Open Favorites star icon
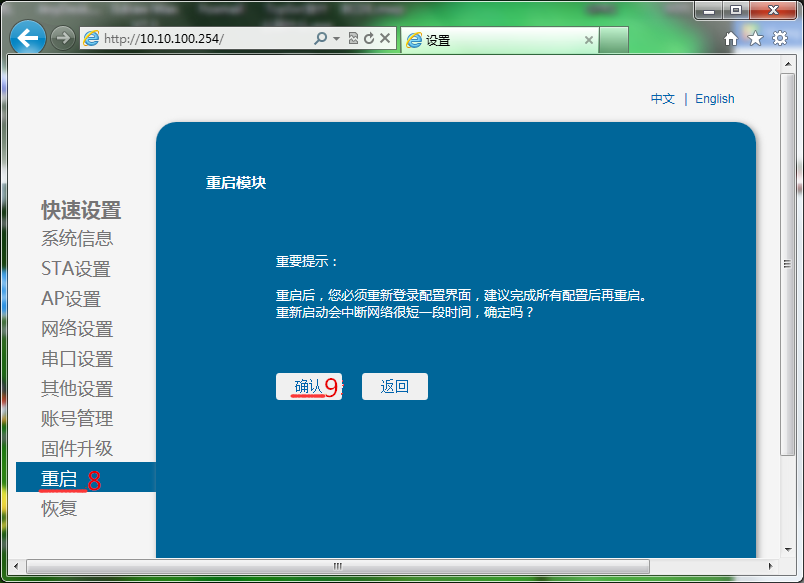The height and width of the screenshot is (583, 804). click(755, 39)
